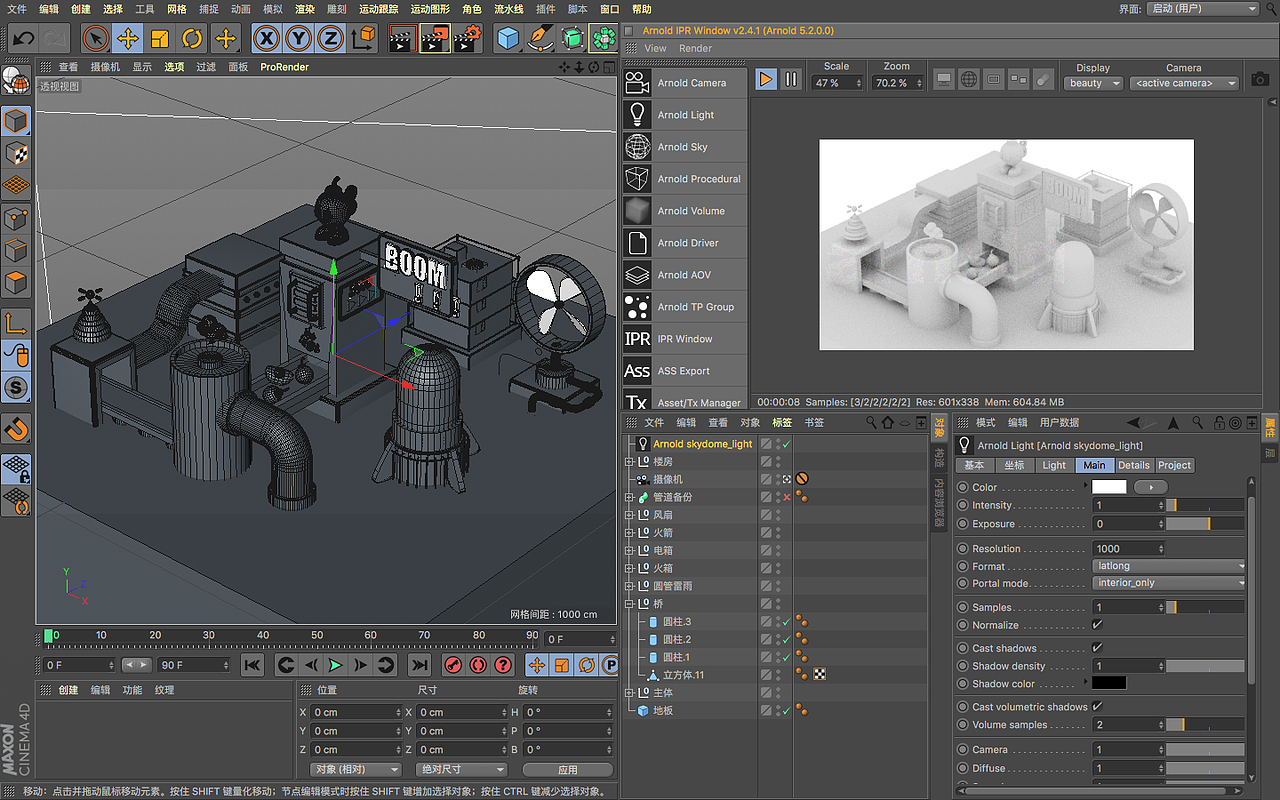1280x800 pixels.
Task: Uncheck the Normalize checkbox
Action: click(x=1097, y=625)
